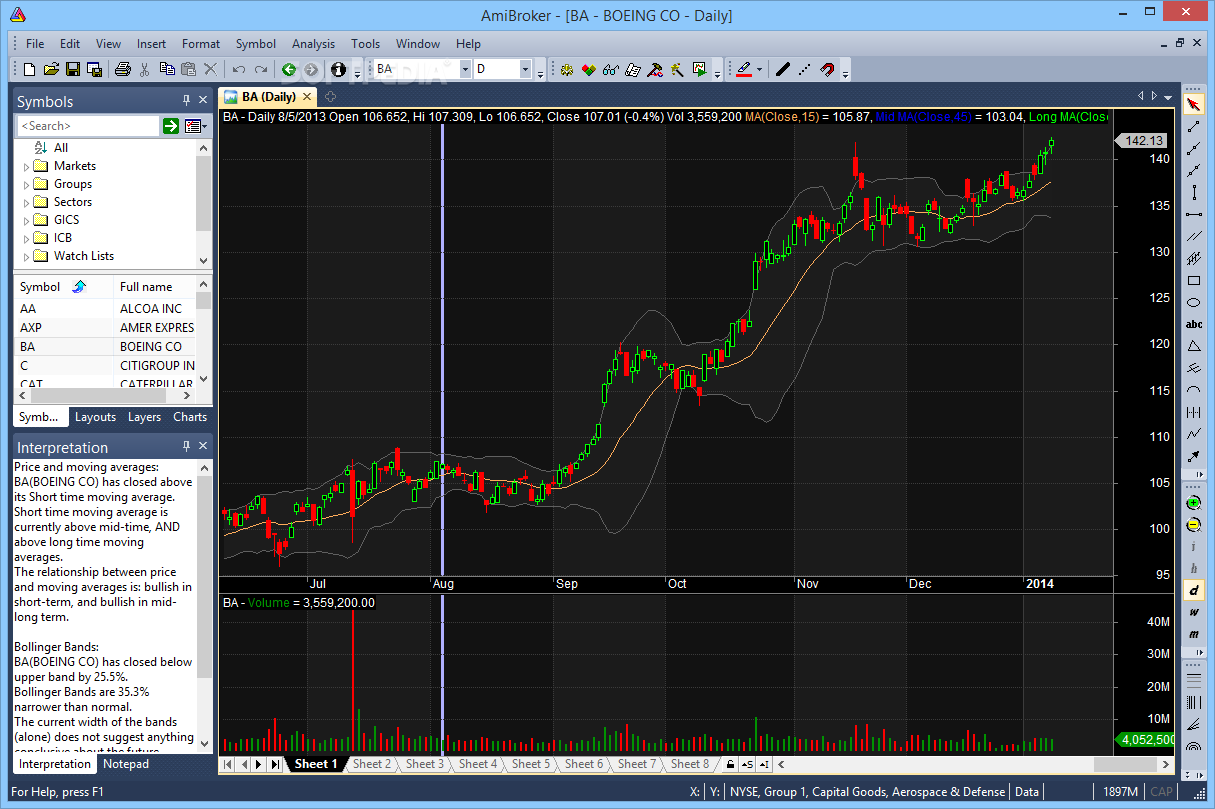1215x809 pixels.
Task: Expand the ICB tree node
Action: click(x=27, y=238)
